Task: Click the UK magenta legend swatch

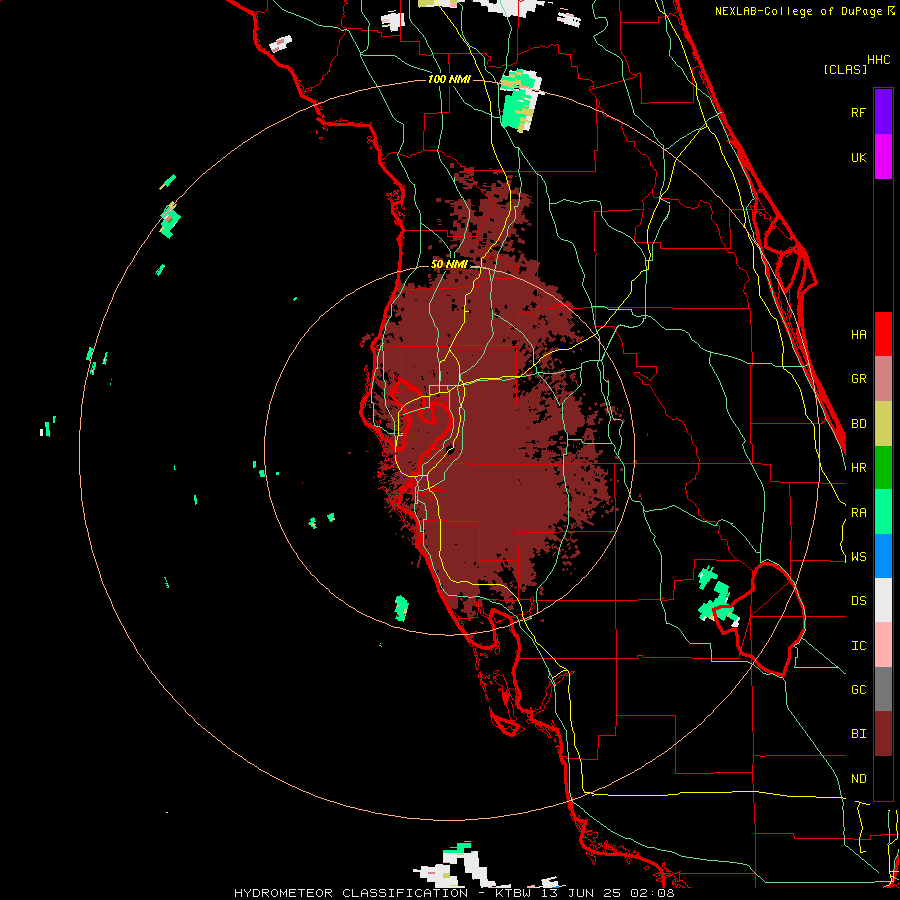Action: [x=883, y=157]
